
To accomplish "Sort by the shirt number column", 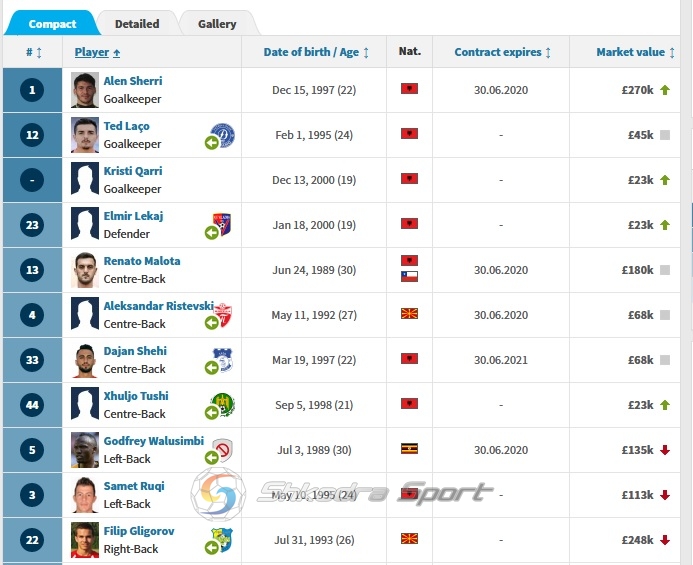I will pyautogui.click(x=34, y=52).
